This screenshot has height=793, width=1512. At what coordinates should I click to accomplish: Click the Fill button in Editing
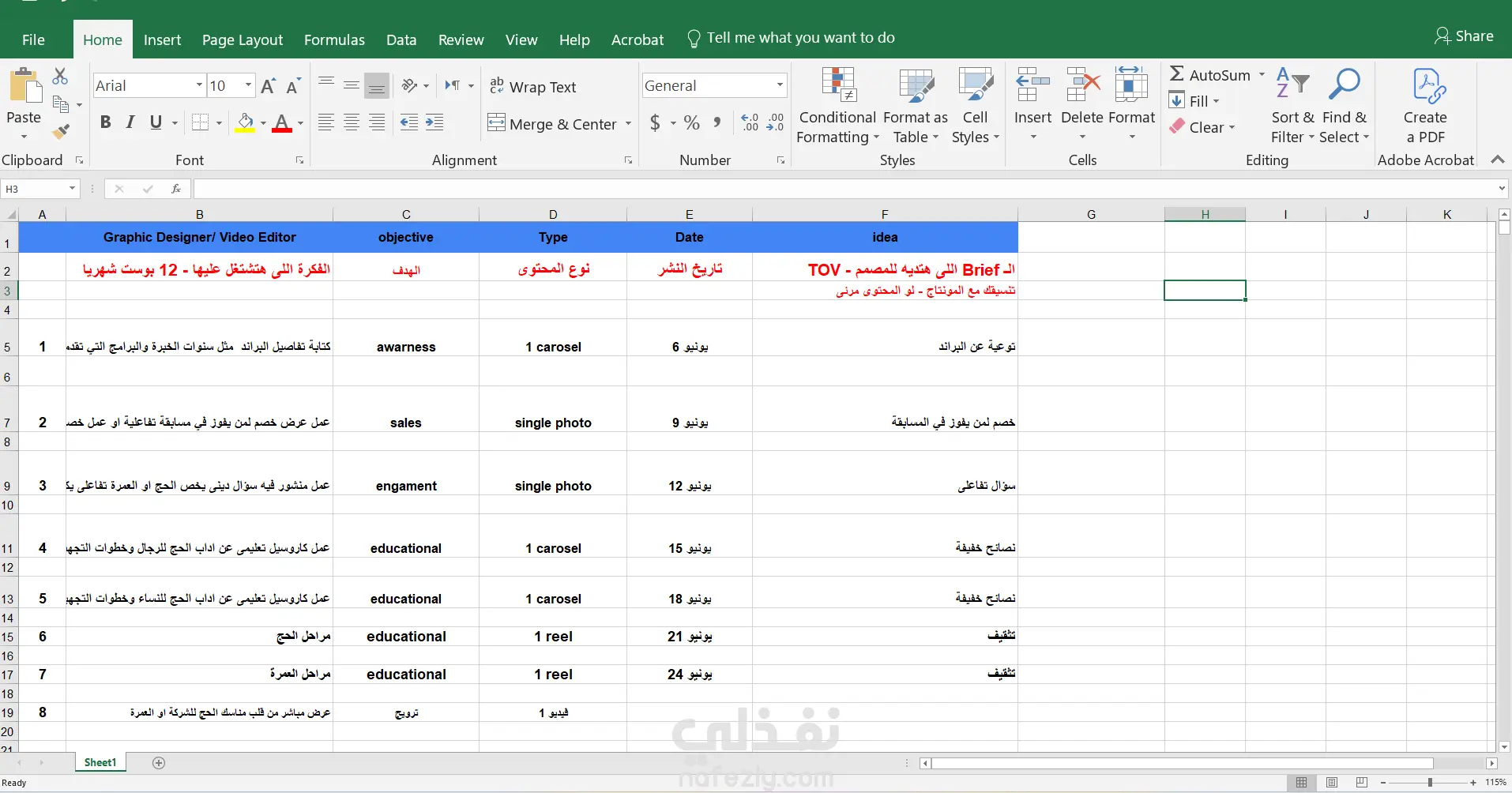click(1195, 101)
